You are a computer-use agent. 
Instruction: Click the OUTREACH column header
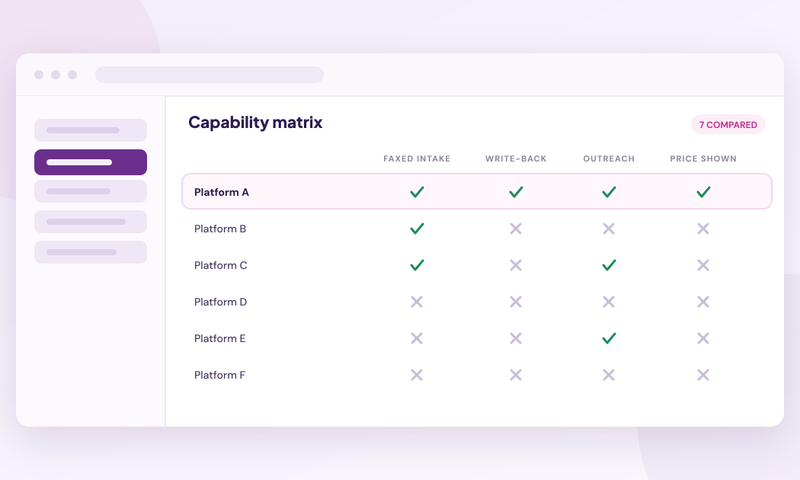[x=609, y=159]
